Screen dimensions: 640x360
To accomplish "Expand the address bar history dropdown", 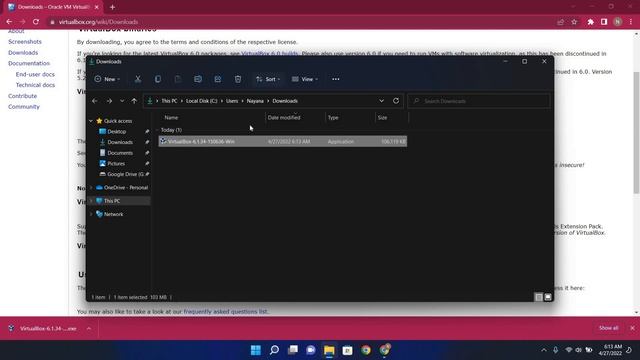I will pyautogui.click(x=381, y=101).
